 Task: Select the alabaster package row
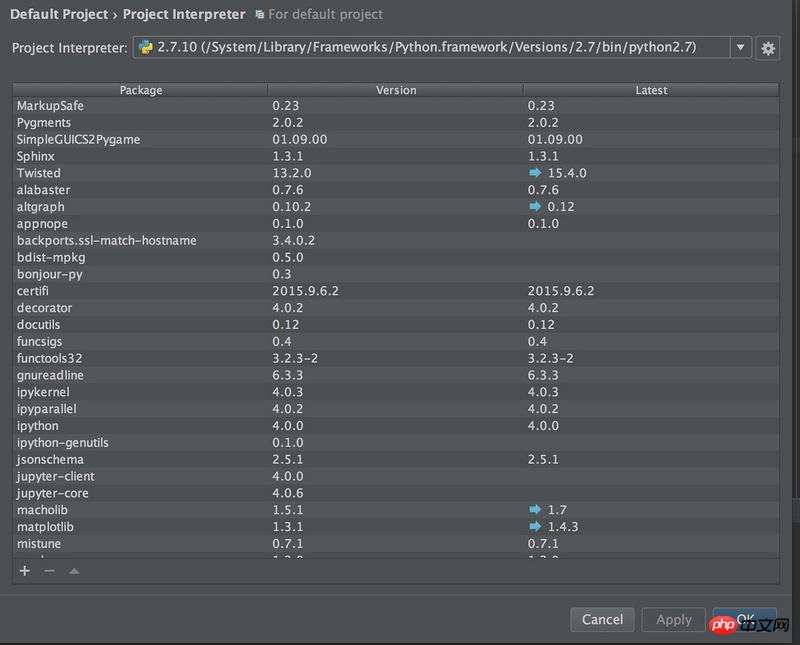point(396,190)
